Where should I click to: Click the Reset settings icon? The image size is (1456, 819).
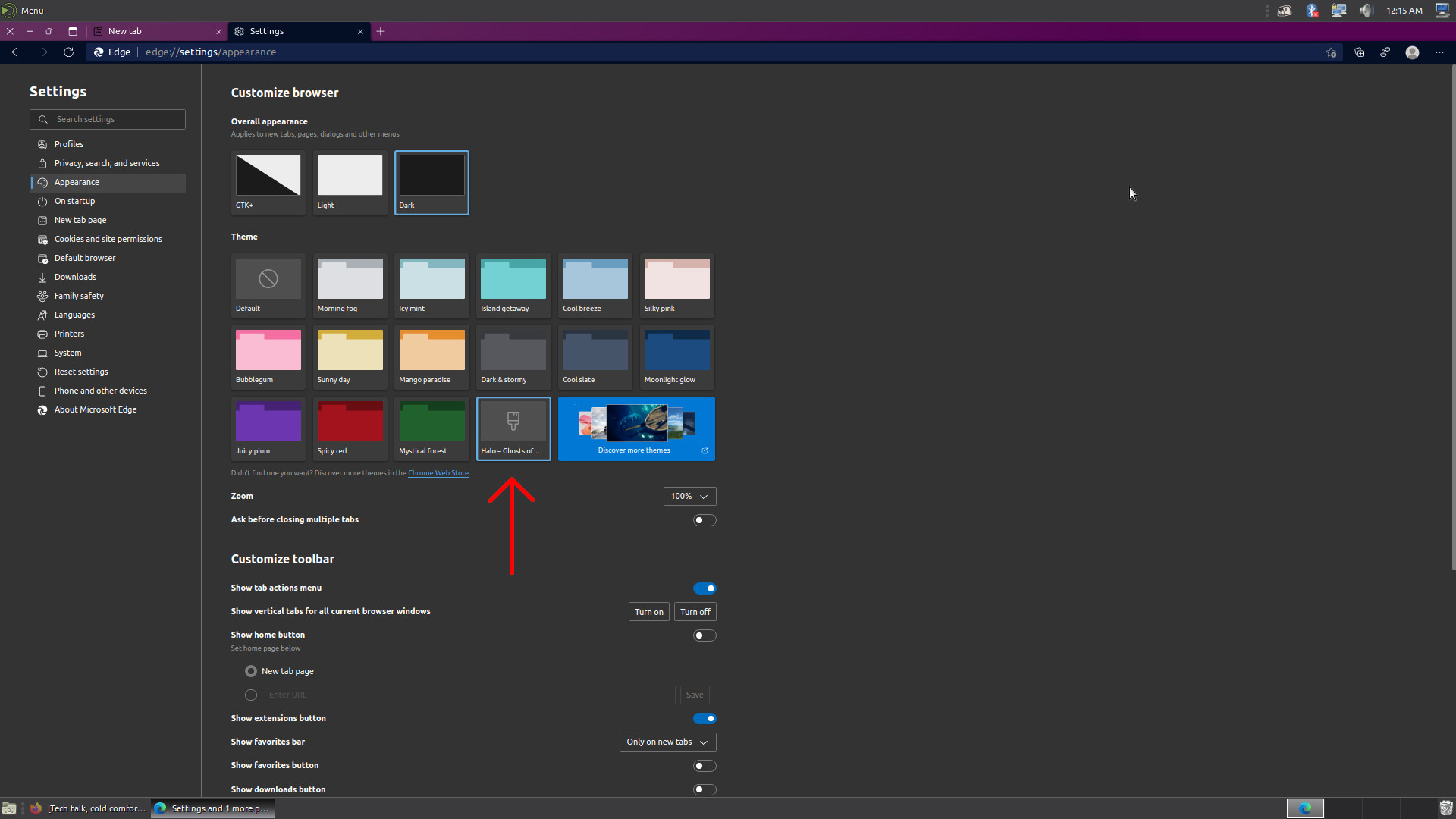point(42,372)
